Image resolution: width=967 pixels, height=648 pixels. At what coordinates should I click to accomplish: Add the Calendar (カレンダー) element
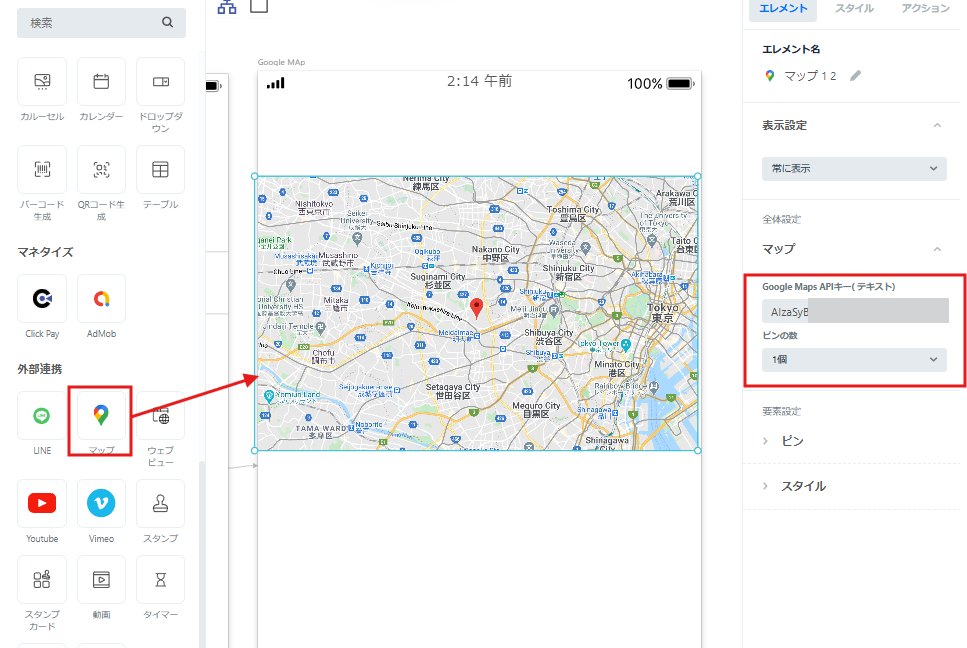101,81
